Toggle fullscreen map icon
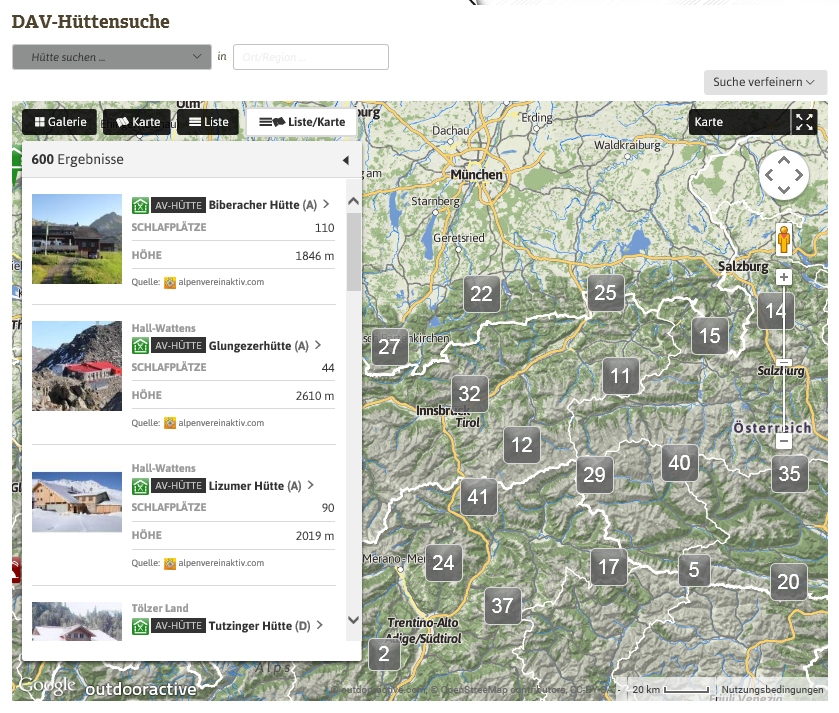Viewport: 839px width, 713px height. pos(804,122)
